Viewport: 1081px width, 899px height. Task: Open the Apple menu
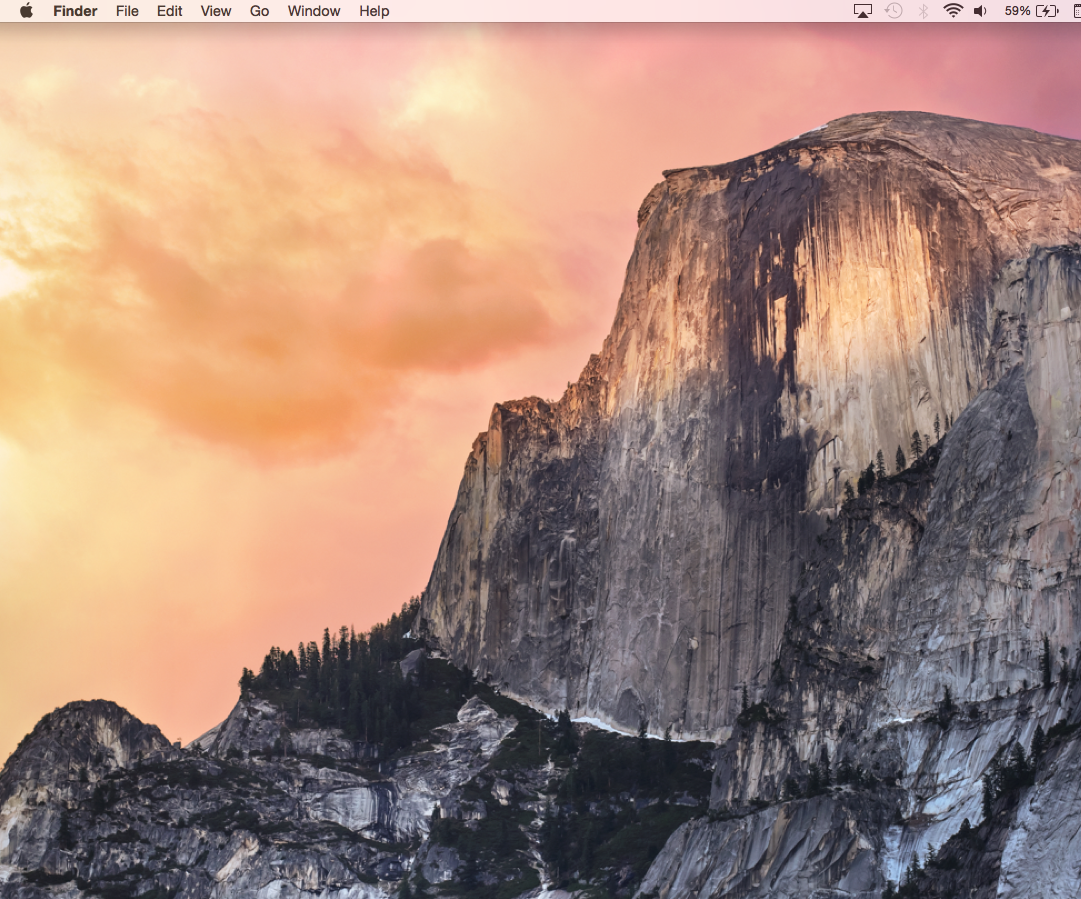[x=26, y=11]
